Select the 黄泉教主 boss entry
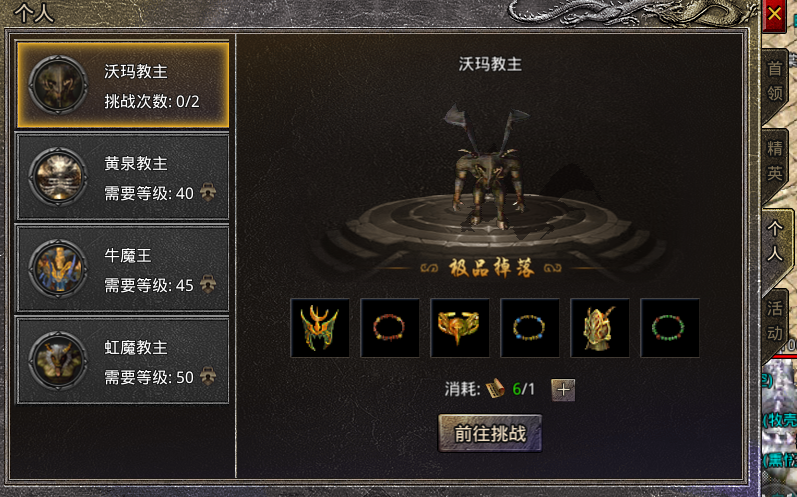The image size is (797, 497). [x=122, y=177]
